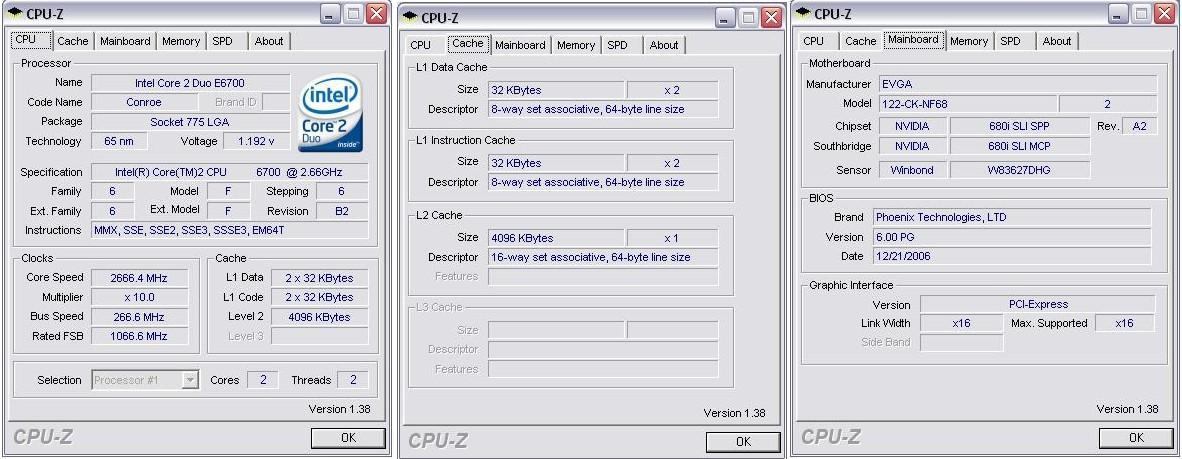The image size is (1182, 459).
Task: Select the Multiplier value x 10.0
Action: [x=139, y=297]
